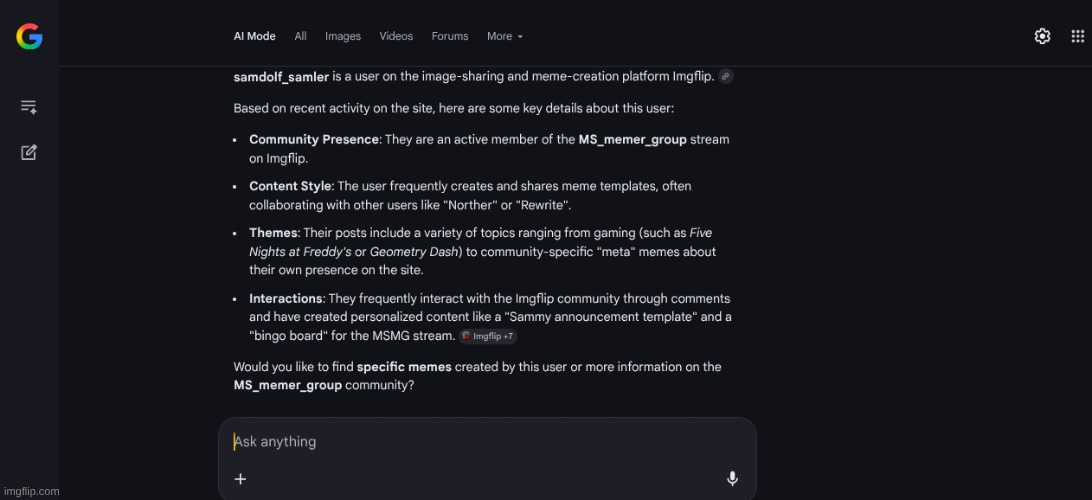Click the Google logo icon

pyautogui.click(x=29, y=37)
